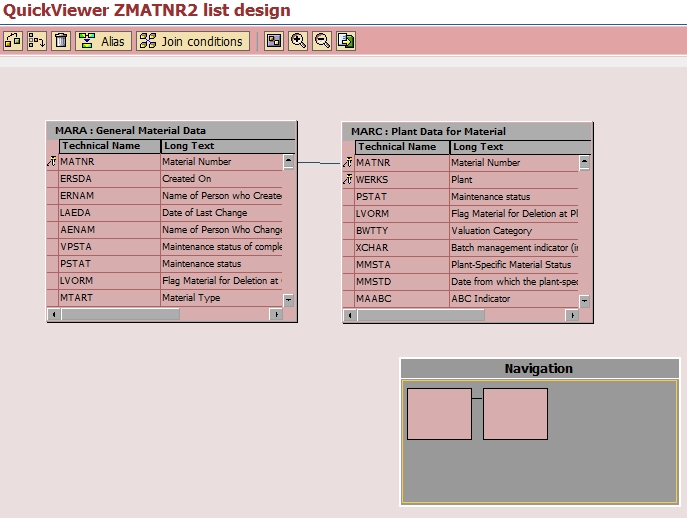Select the MARA : General Material Data title bar
Viewport: 687px width, 518px height.
pos(172,131)
